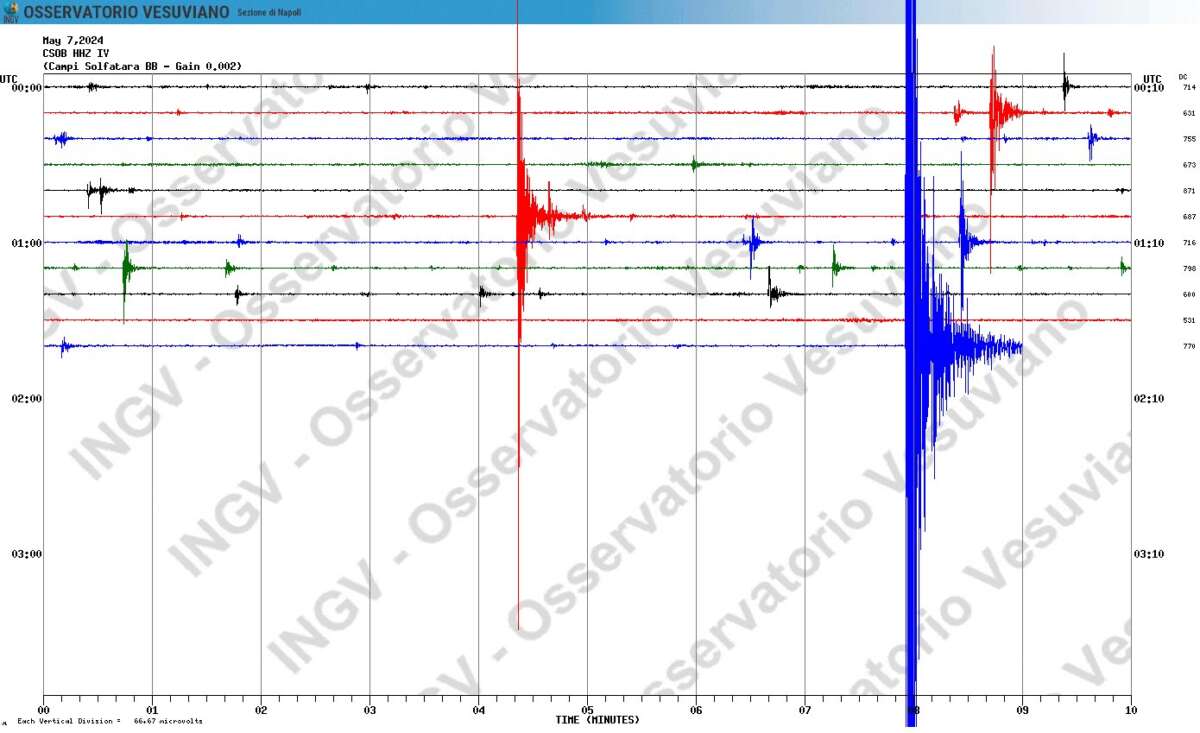The image size is (1200, 733).
Task: Click the May 7, 2024 date label
Action: 73,41
